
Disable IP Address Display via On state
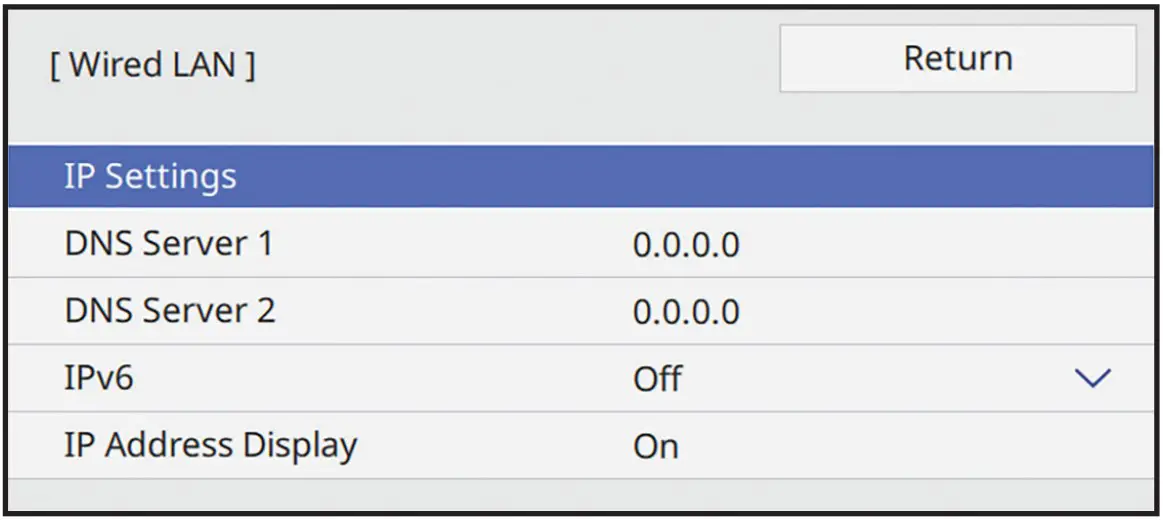click(656, 446)
